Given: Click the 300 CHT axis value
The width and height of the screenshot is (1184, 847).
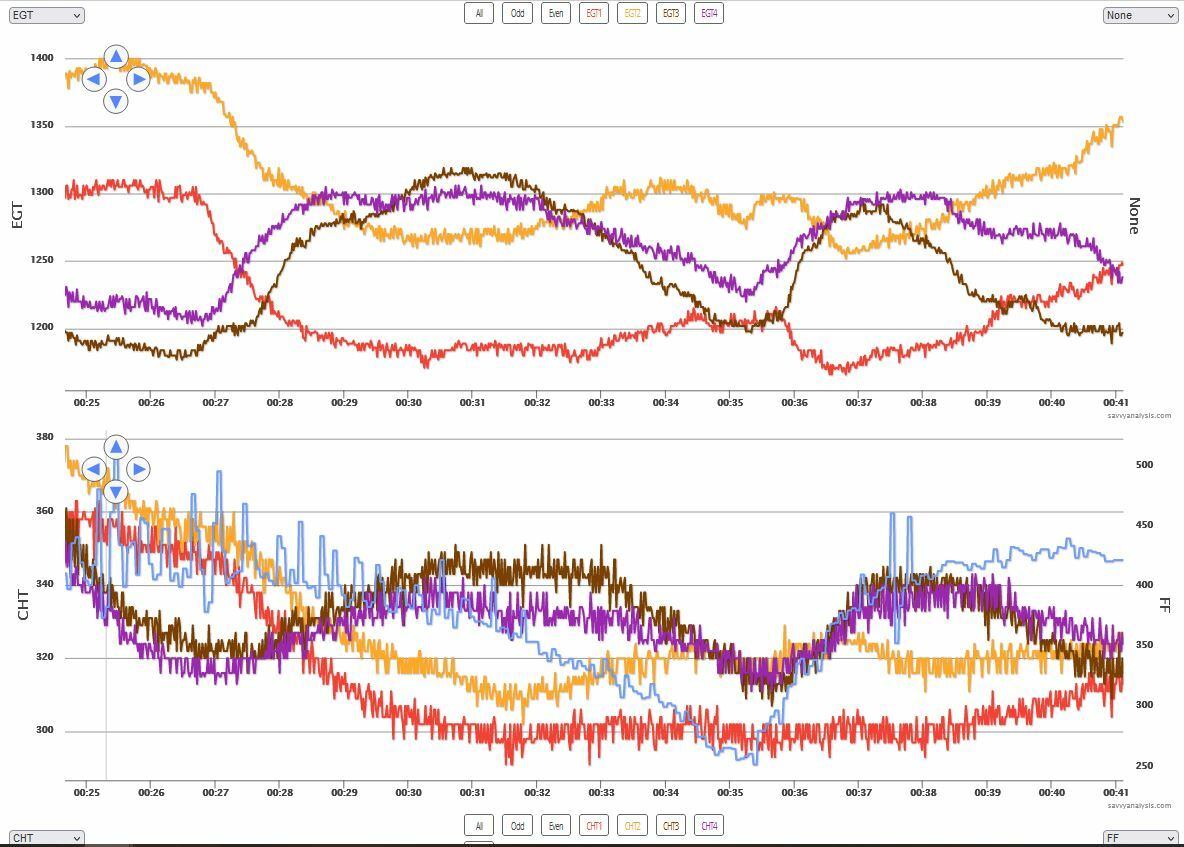Looking at the screenshot, I should [x=45, y=730].
